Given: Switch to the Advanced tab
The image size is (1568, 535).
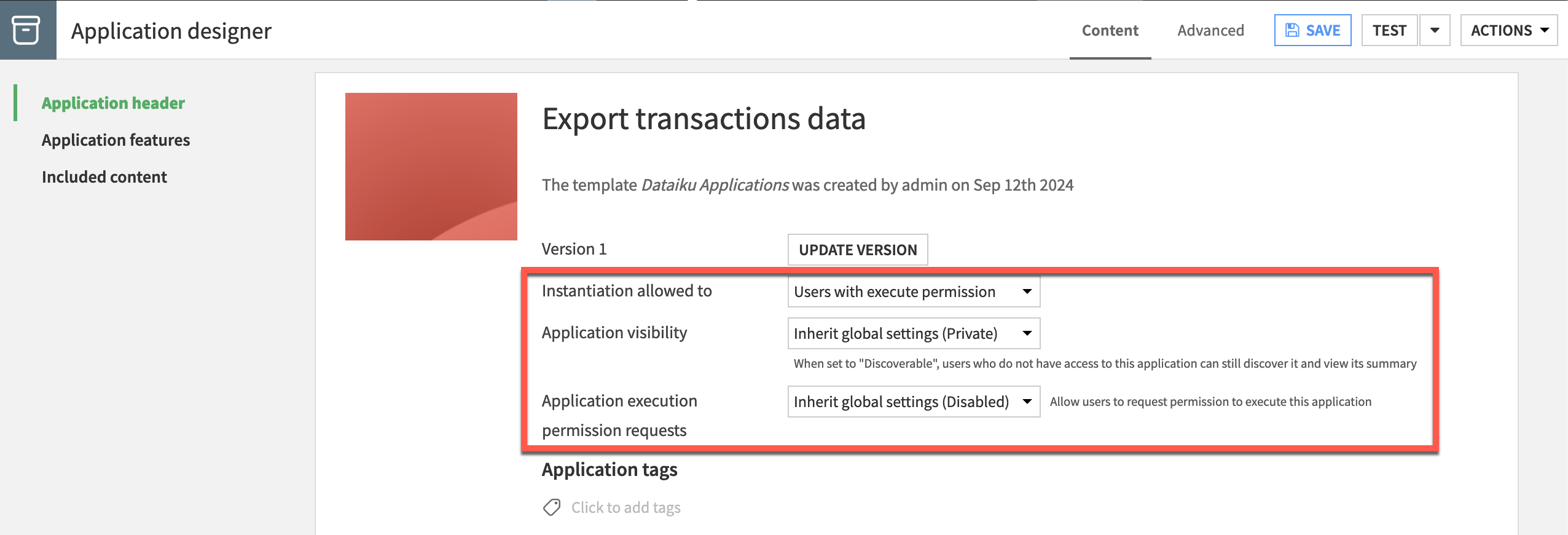Looking at the screenshot, I should tap(1210, 30).
